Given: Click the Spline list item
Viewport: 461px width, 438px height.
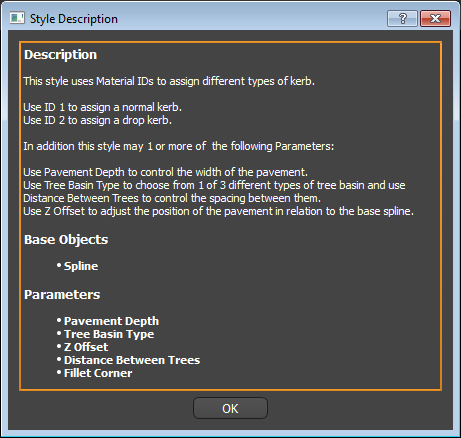Looking at the screenshot, I should tap(81, 266).
